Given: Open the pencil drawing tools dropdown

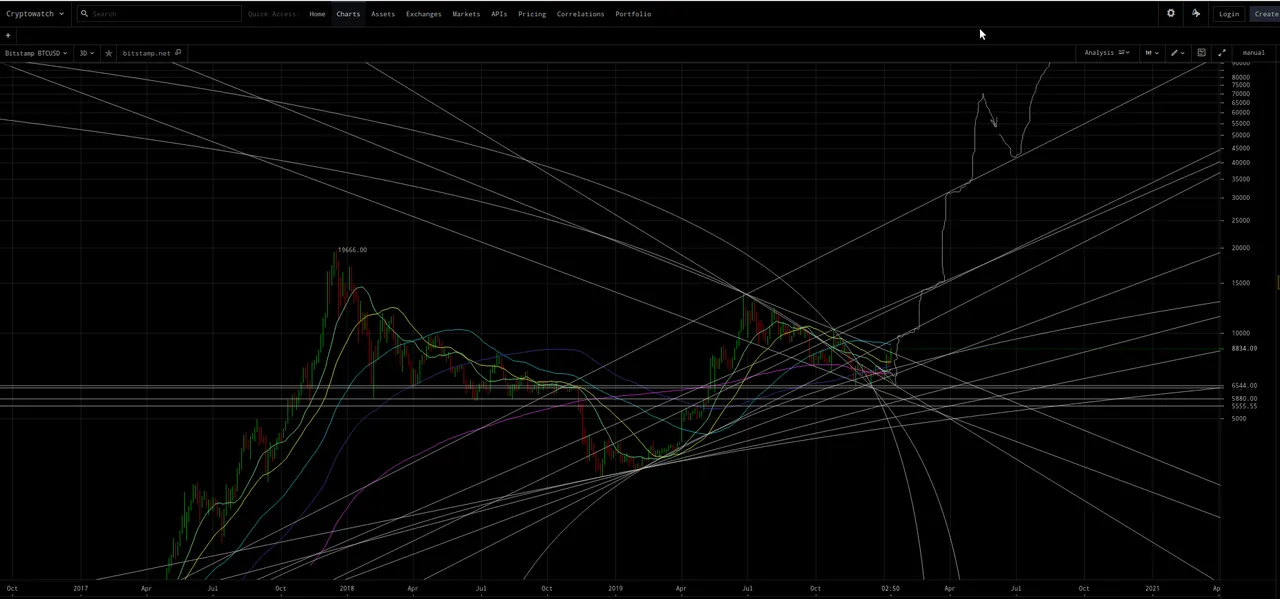Looking at the screenshot, I should point(1177,53).
